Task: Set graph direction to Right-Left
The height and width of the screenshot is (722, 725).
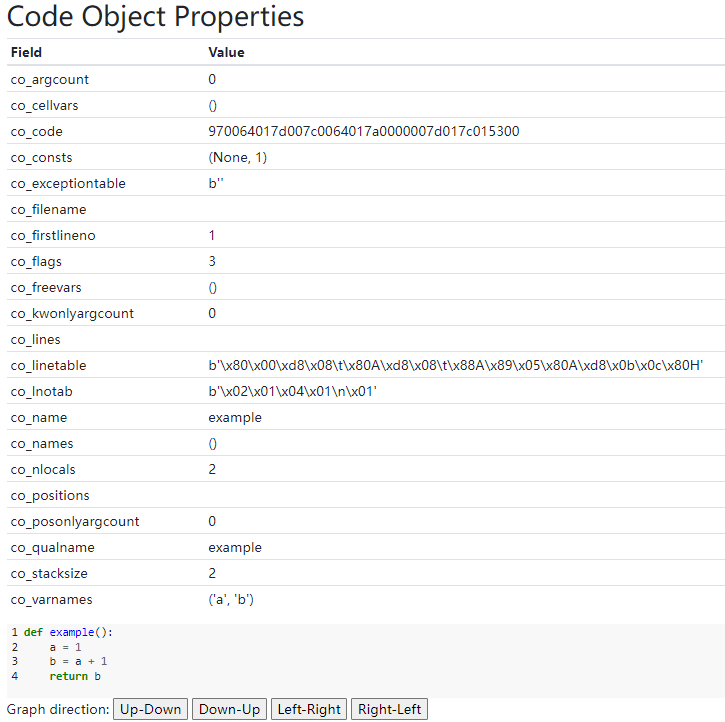Action: [x=389, y=709]
